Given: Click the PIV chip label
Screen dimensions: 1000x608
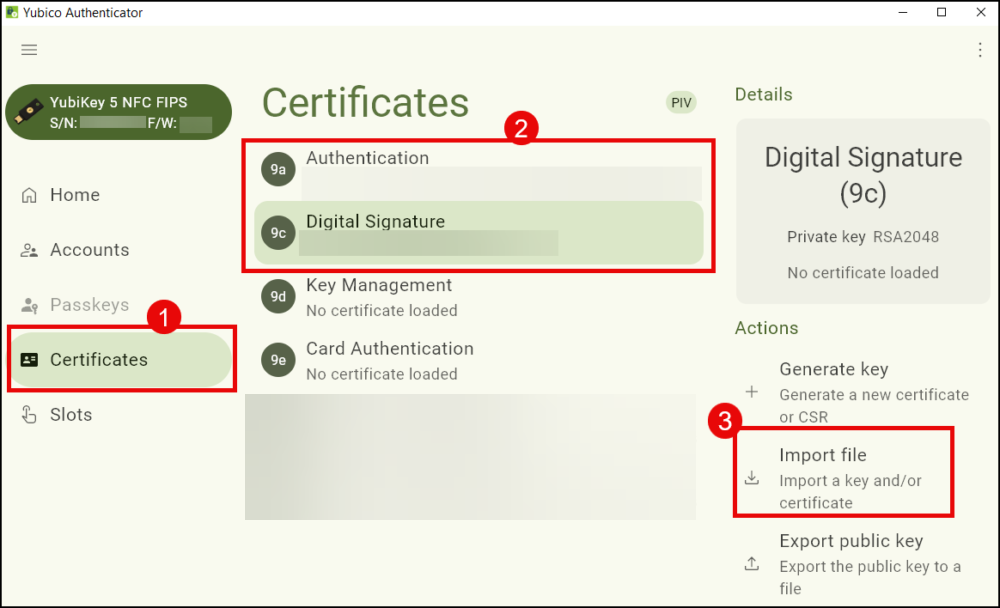Looking at the screenshot, I should click(682, 102).
